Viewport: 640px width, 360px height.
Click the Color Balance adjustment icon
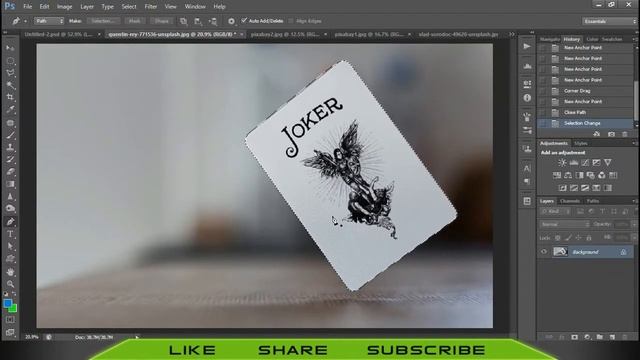pos(568,176)
